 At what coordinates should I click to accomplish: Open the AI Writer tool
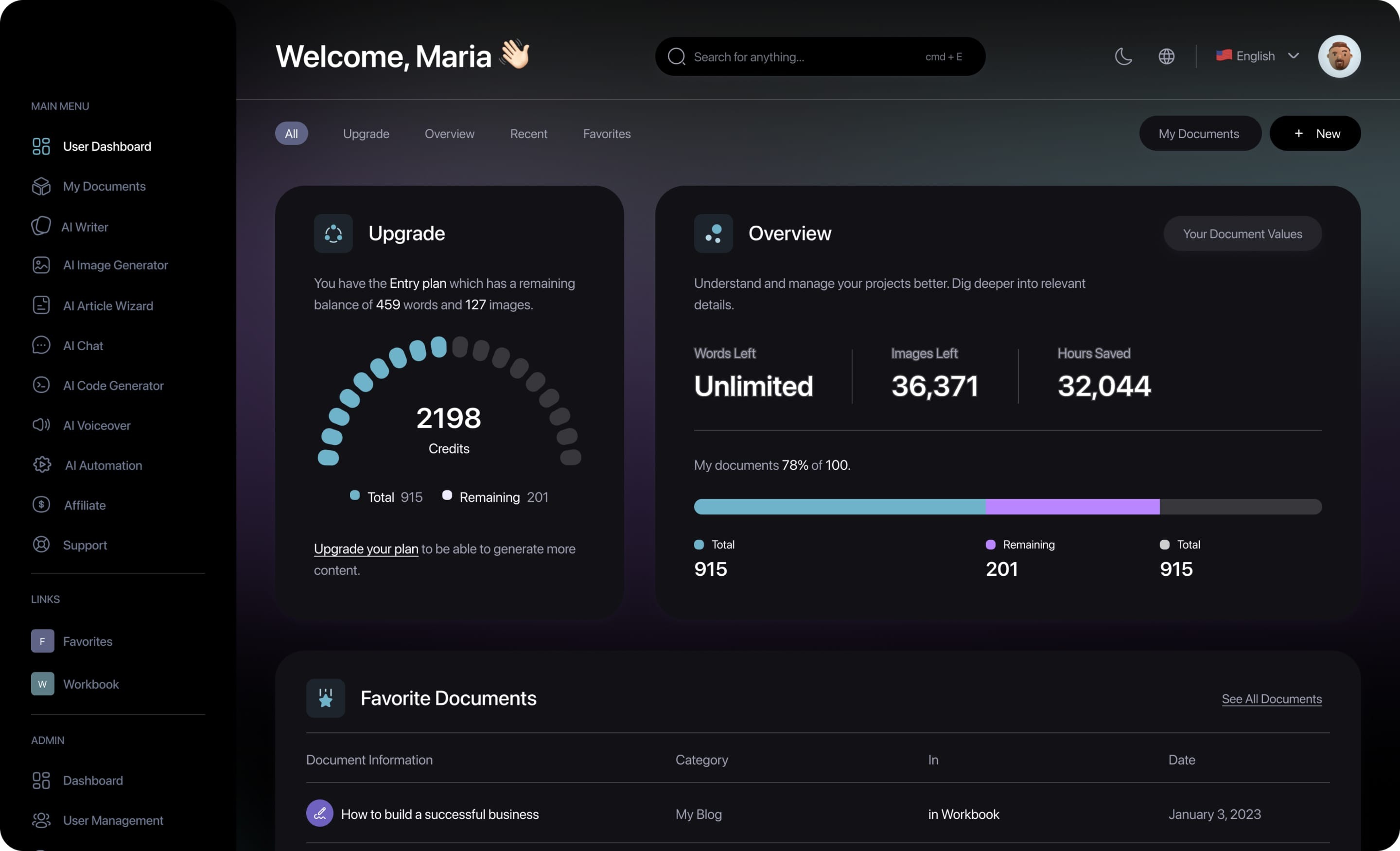[85, 226]
